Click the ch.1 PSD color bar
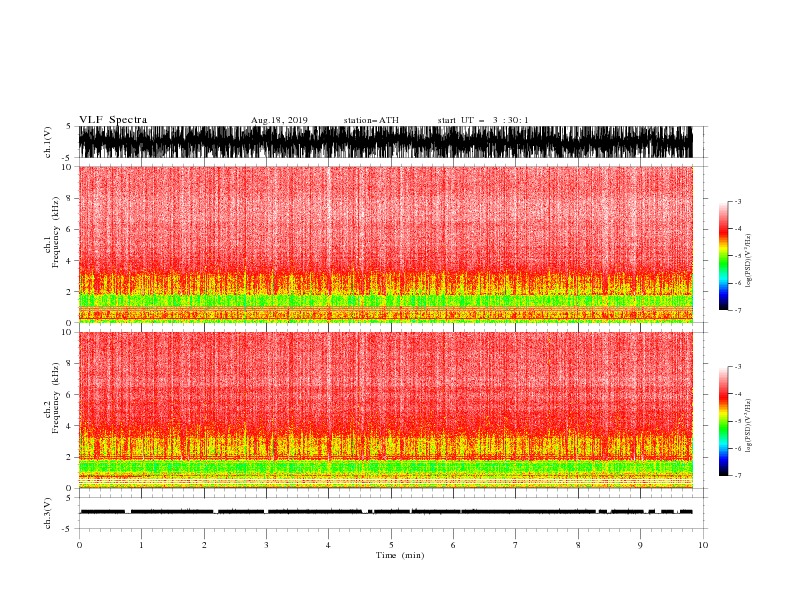The image size is (792, 612). tap(723, 256)
